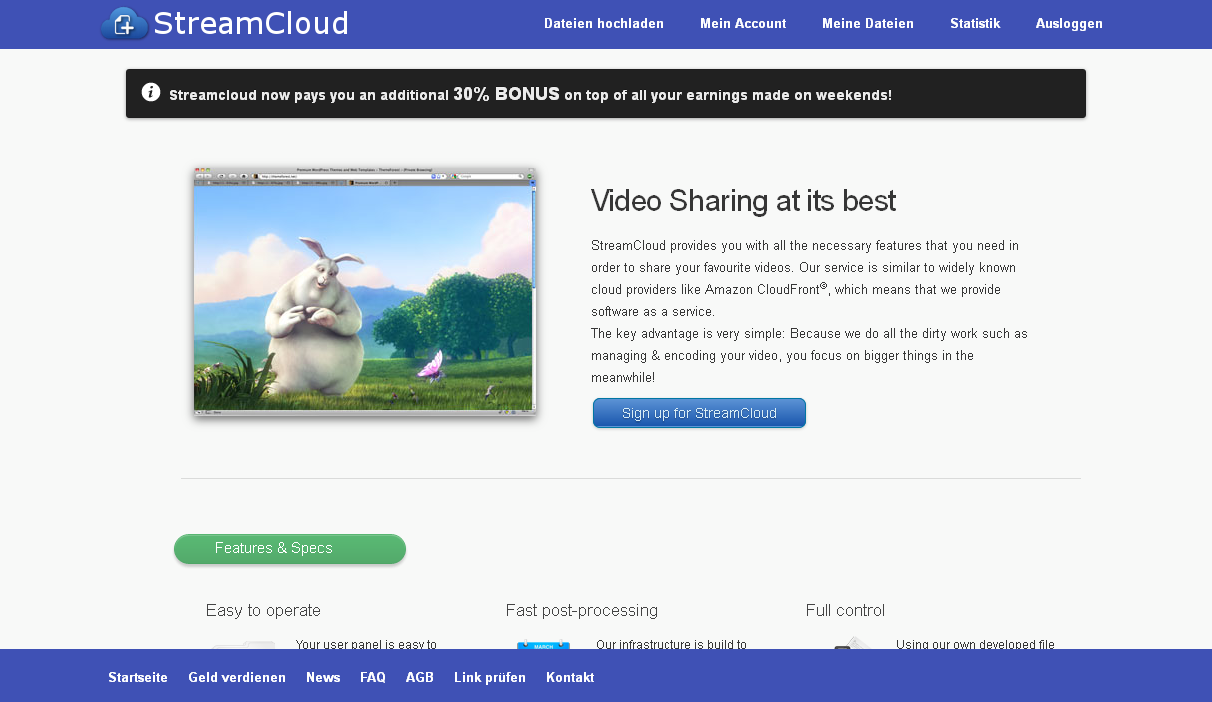Click the Big Buck Bunny browser screenshot

[365, 291]
